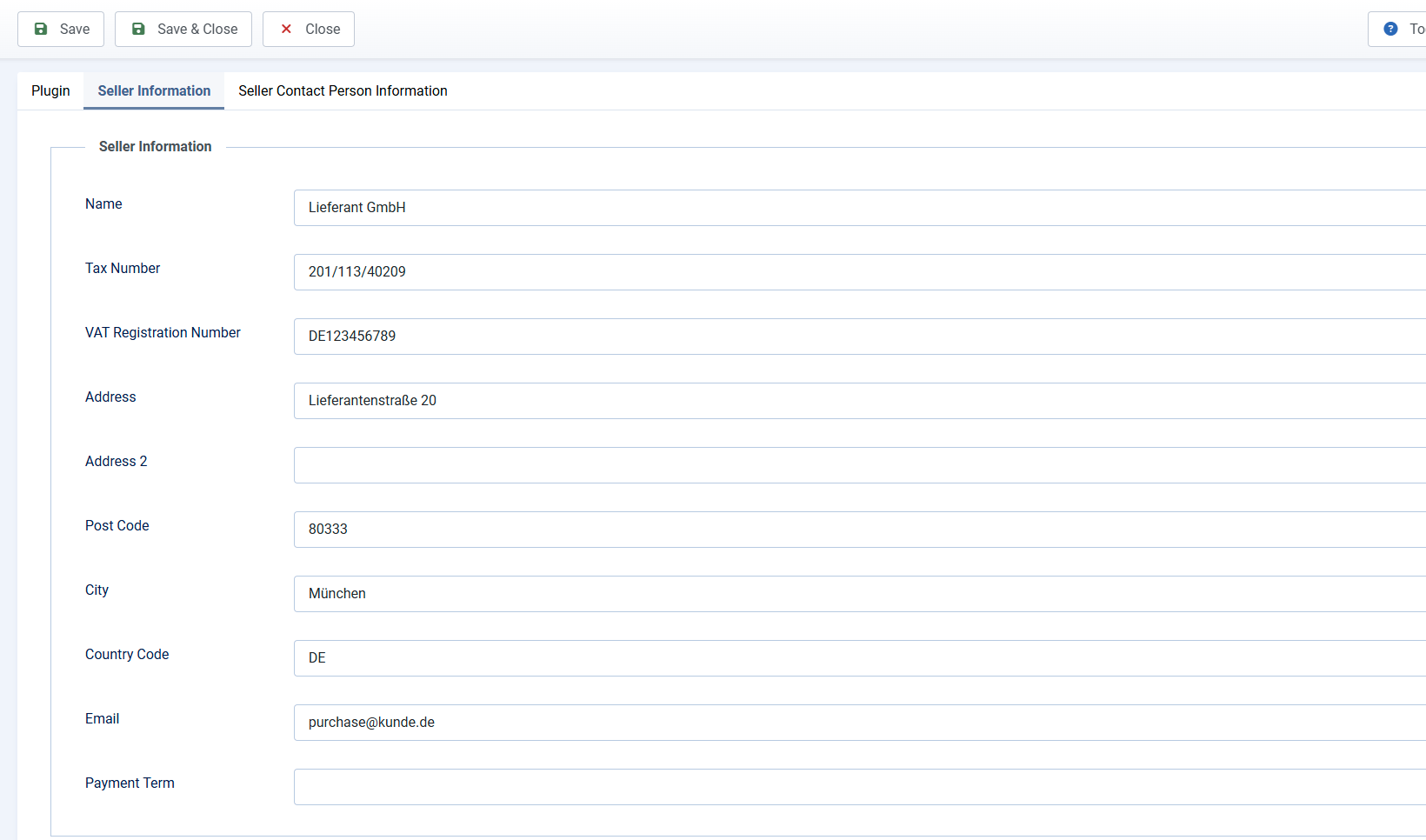Click the Close button
Screen dimensions: 1426x840
click(309, 29)
